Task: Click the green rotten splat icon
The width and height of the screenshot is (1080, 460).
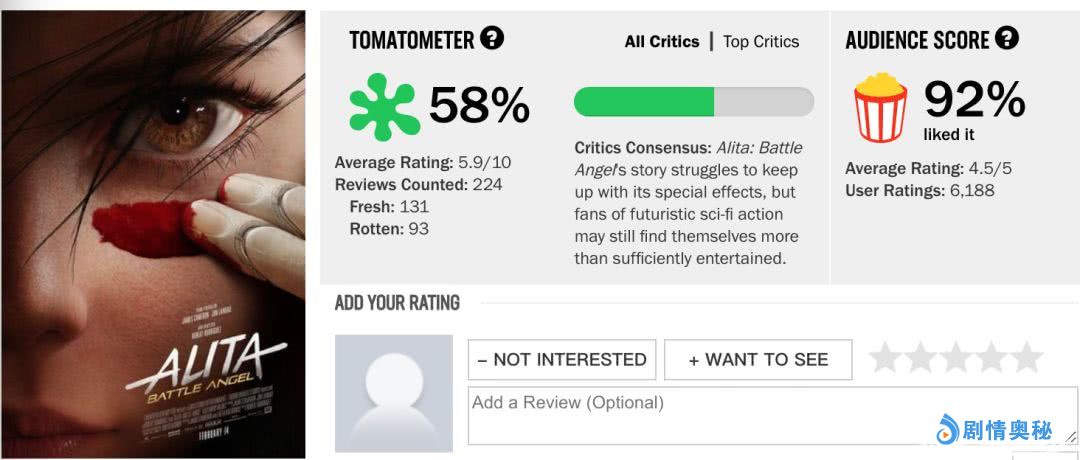Action: [x=383, y=107]
